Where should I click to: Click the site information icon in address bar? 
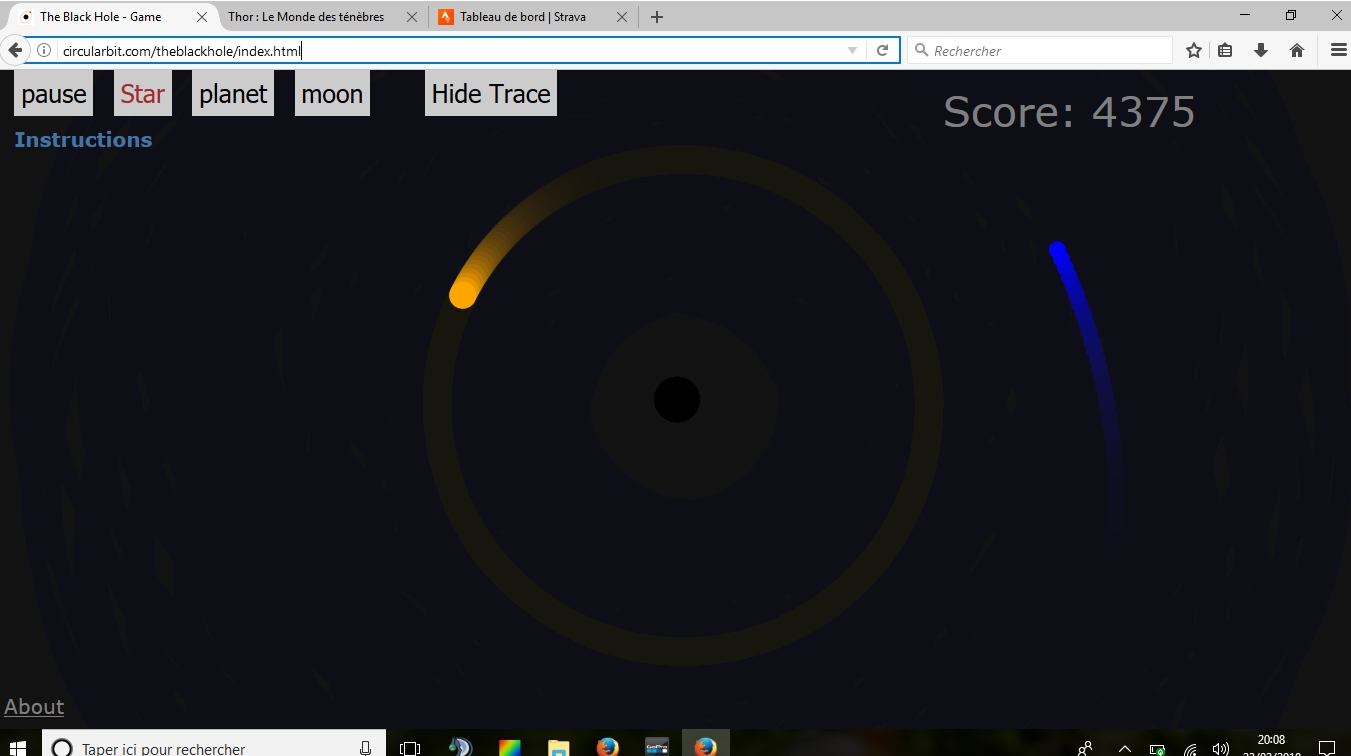(44, 51)
